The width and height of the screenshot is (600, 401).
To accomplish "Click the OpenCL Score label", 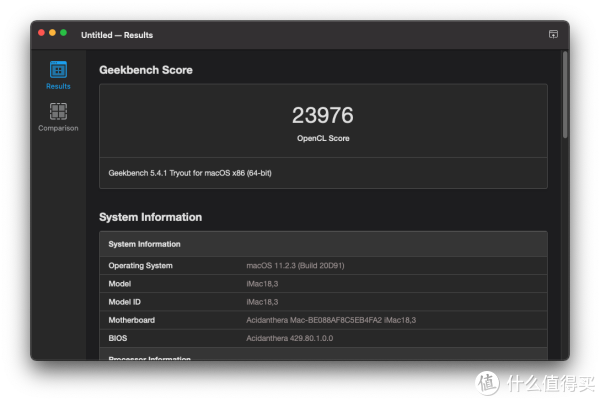I will pyautogui.click(x=323, y=138).
